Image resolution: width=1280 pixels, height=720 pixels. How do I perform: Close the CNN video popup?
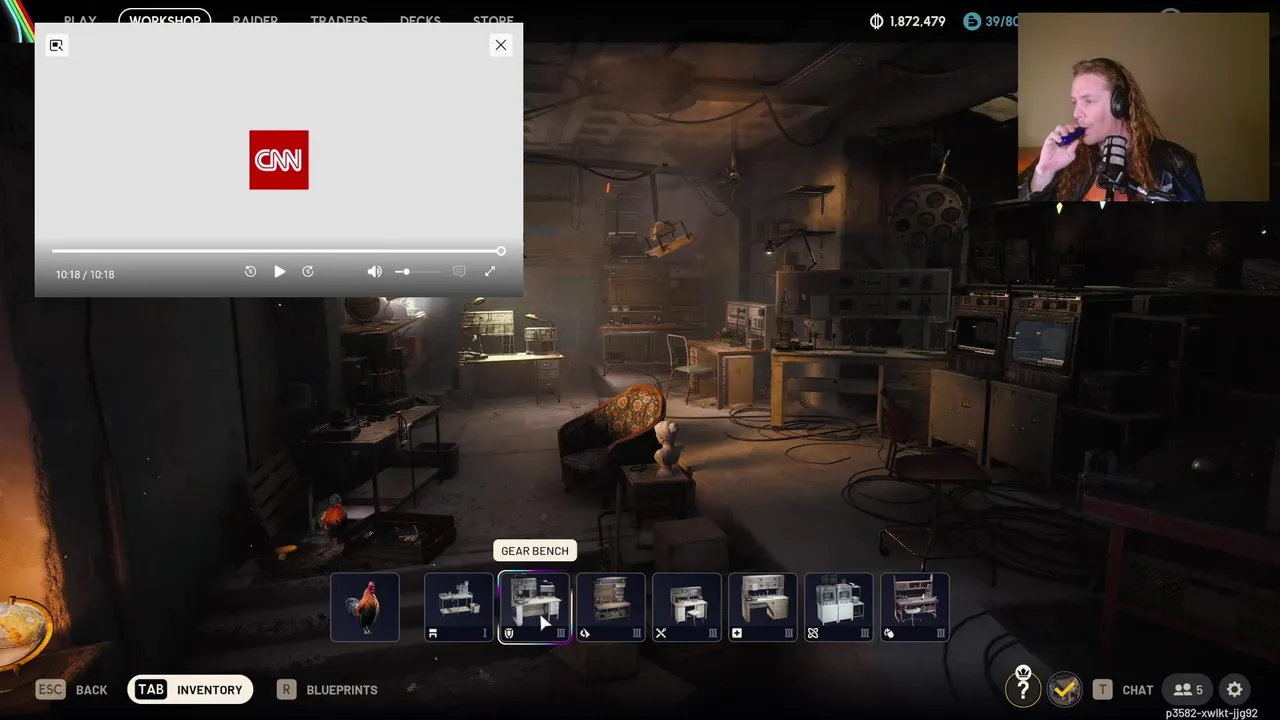(x=501, y=45)
